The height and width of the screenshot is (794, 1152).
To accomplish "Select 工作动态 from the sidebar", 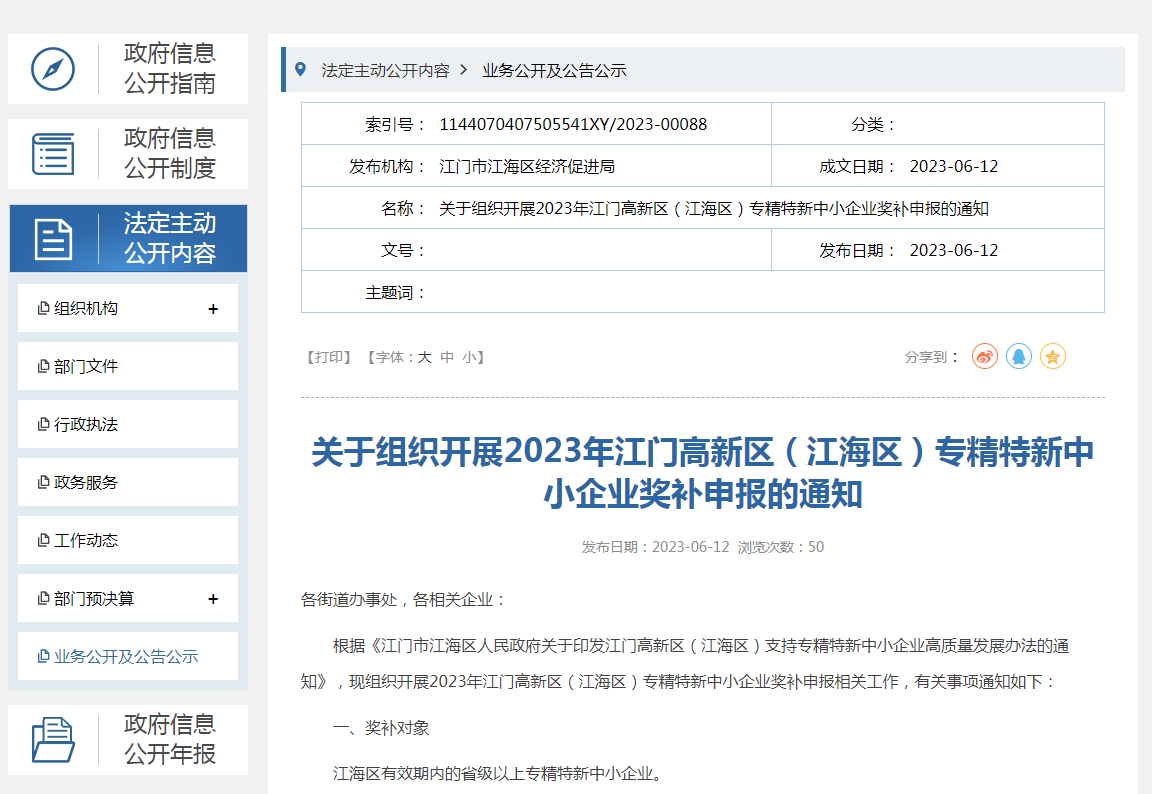I will pyautogui.click(x=86, y=541).
